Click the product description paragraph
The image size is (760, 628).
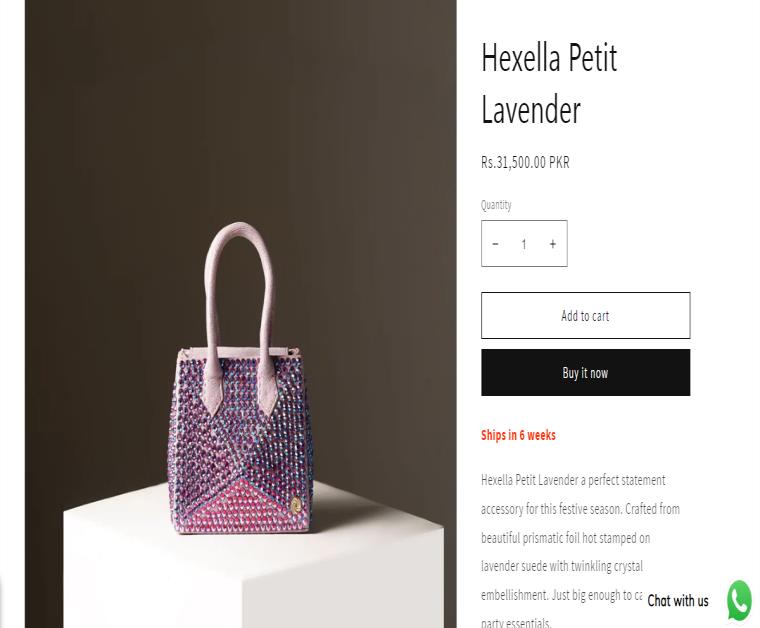click(580, 551)
